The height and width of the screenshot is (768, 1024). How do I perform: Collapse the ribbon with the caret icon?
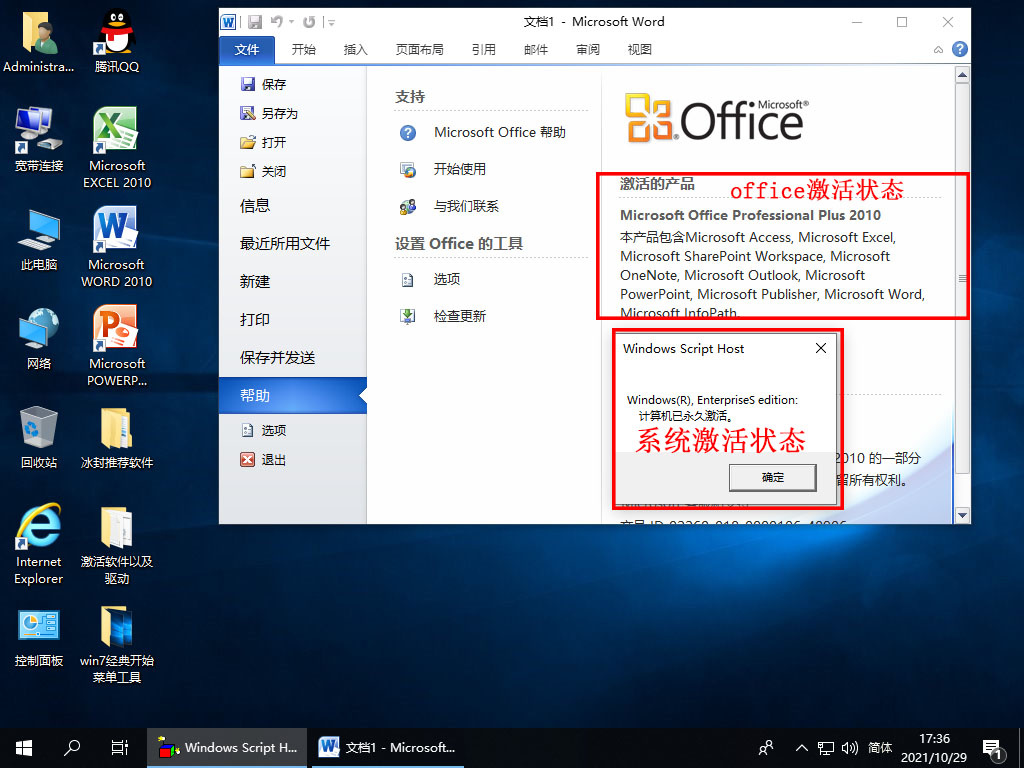pyautogui.click(x=938, y=50)
